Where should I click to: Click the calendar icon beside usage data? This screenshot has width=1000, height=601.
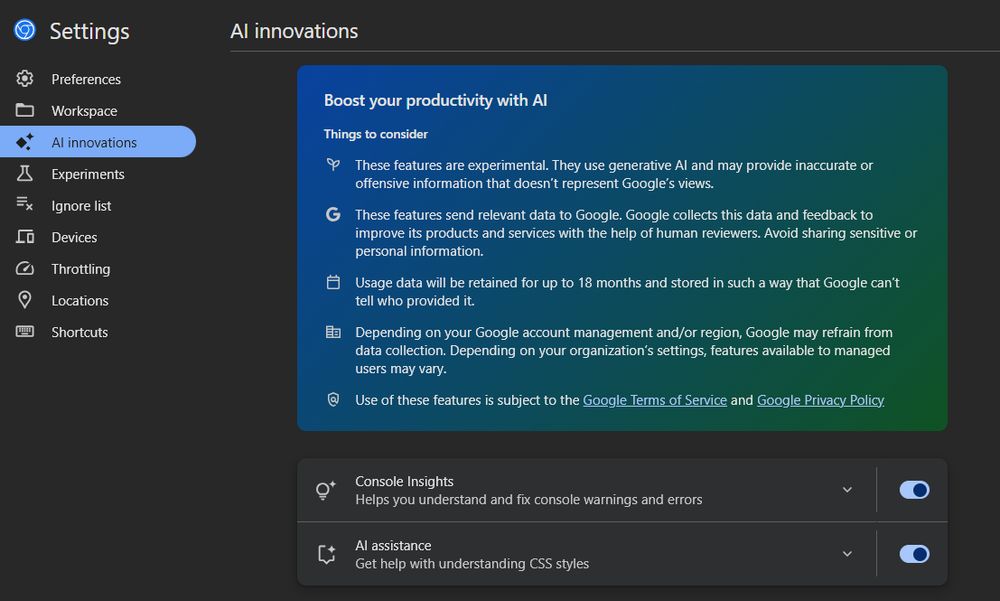click(x=333, y=282)
